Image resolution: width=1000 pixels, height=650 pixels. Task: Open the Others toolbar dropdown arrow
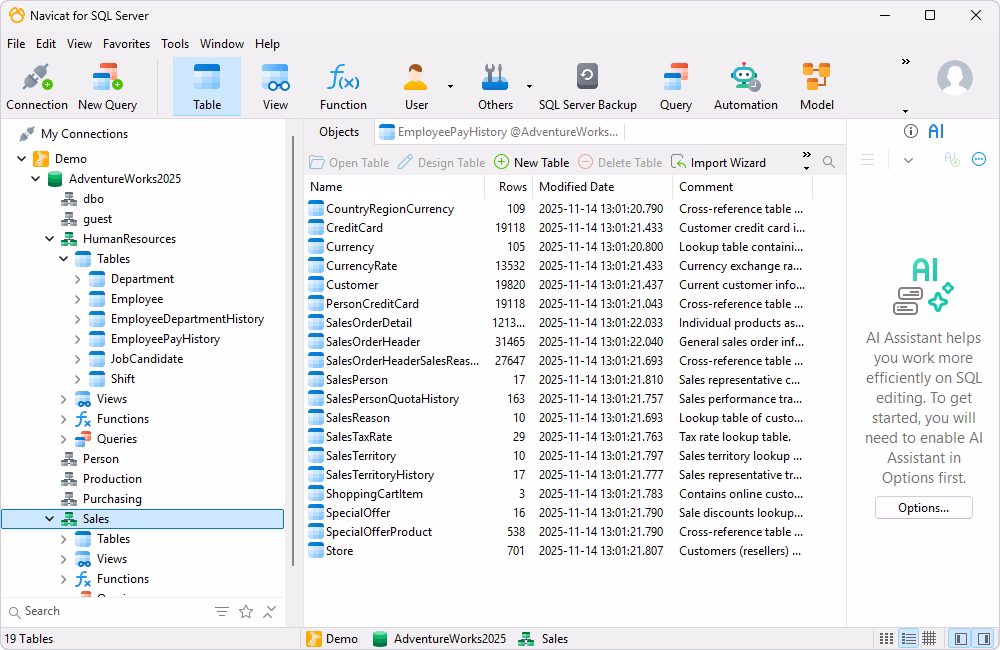529,86
